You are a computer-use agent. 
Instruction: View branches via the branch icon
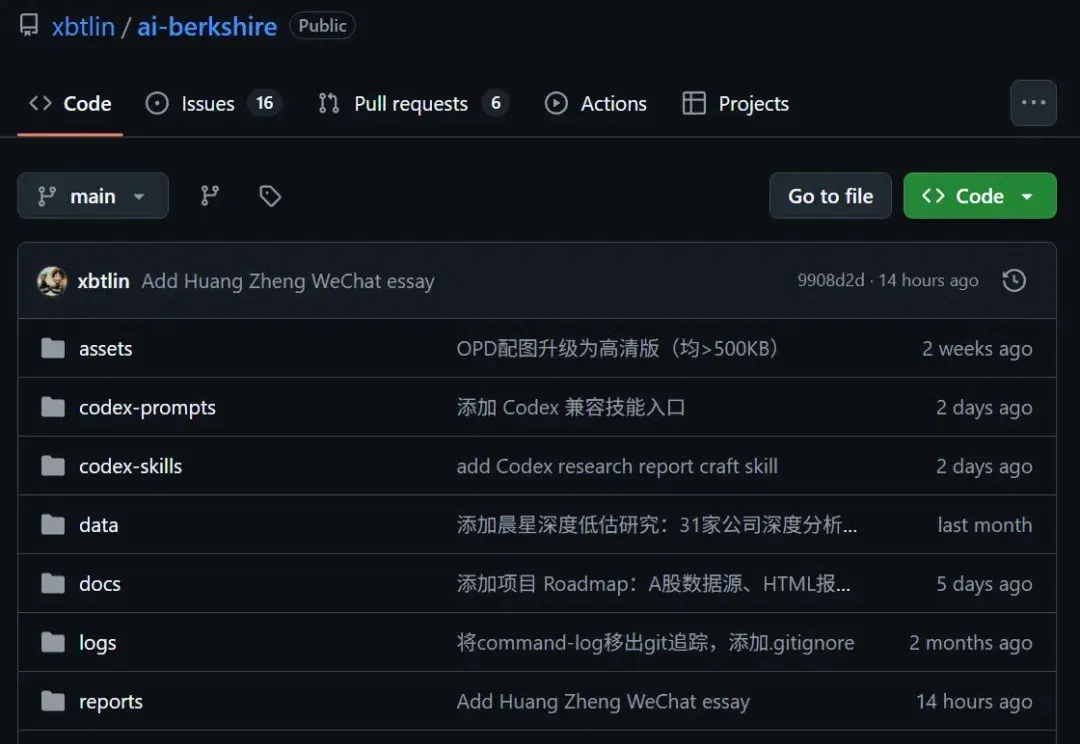[209, 196]
